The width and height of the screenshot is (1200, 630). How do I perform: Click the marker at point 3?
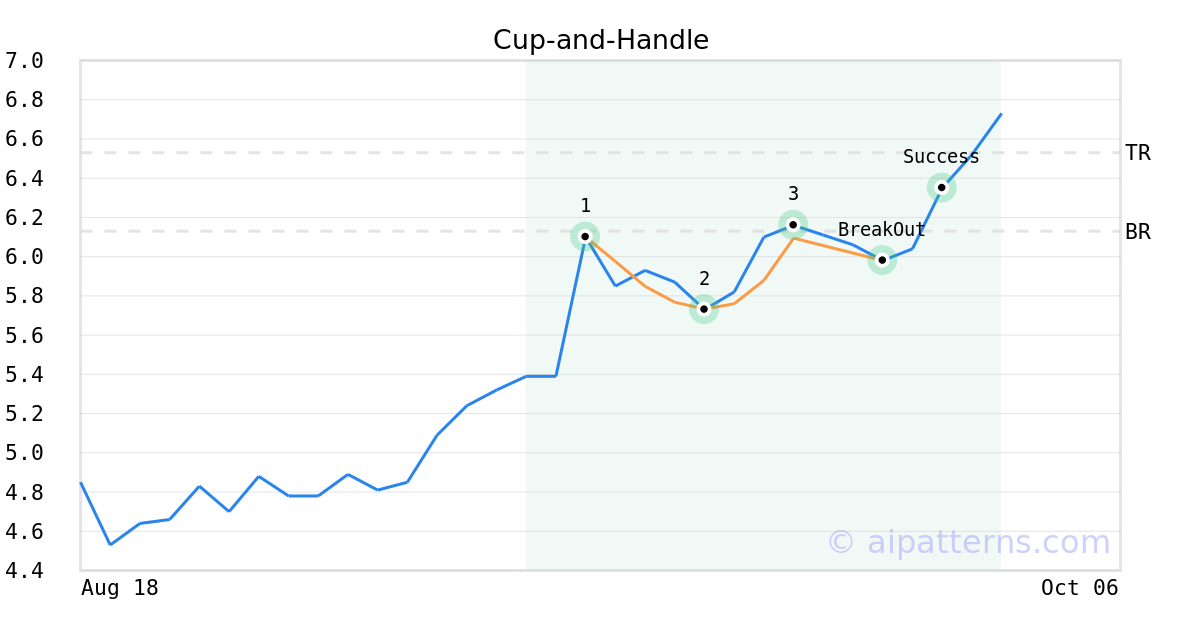793,224
